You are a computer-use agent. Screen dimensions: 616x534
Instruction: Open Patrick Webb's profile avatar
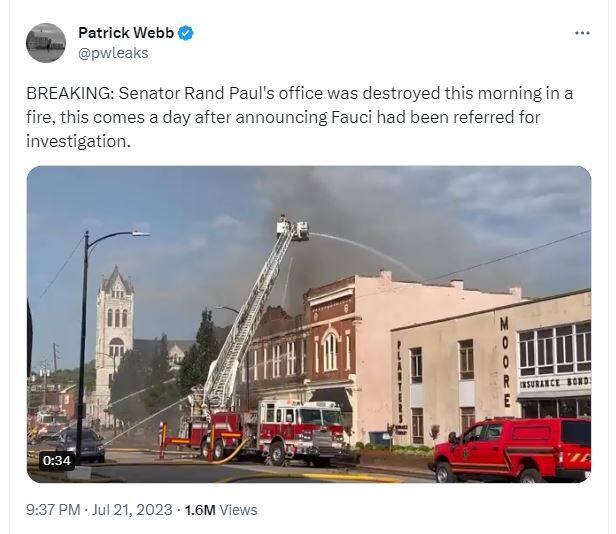pyautogui.click(x=46, y=43)
